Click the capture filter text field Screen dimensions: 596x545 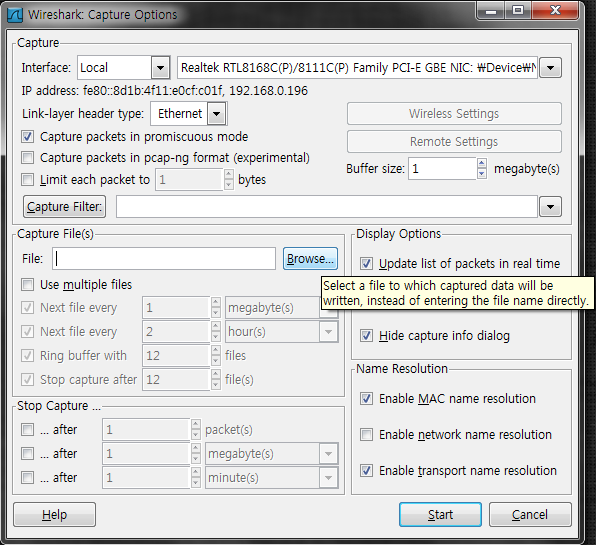tap(327, 207)
